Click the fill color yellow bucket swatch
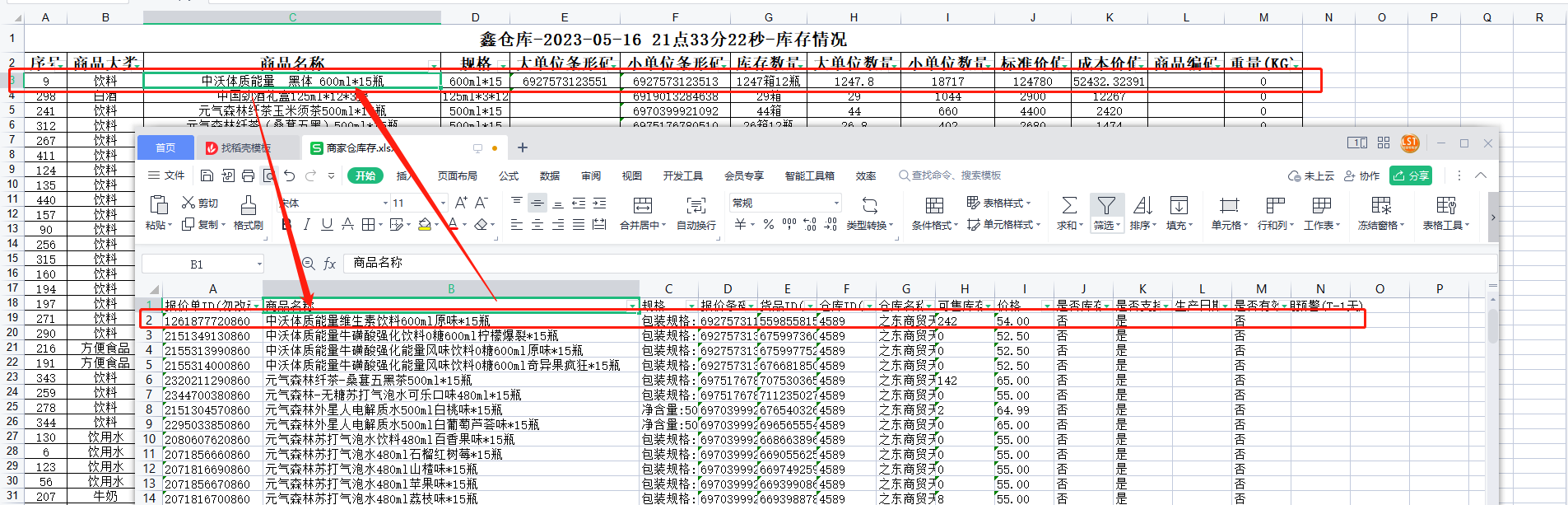The image size is (1568, 505). click(425, 224)
